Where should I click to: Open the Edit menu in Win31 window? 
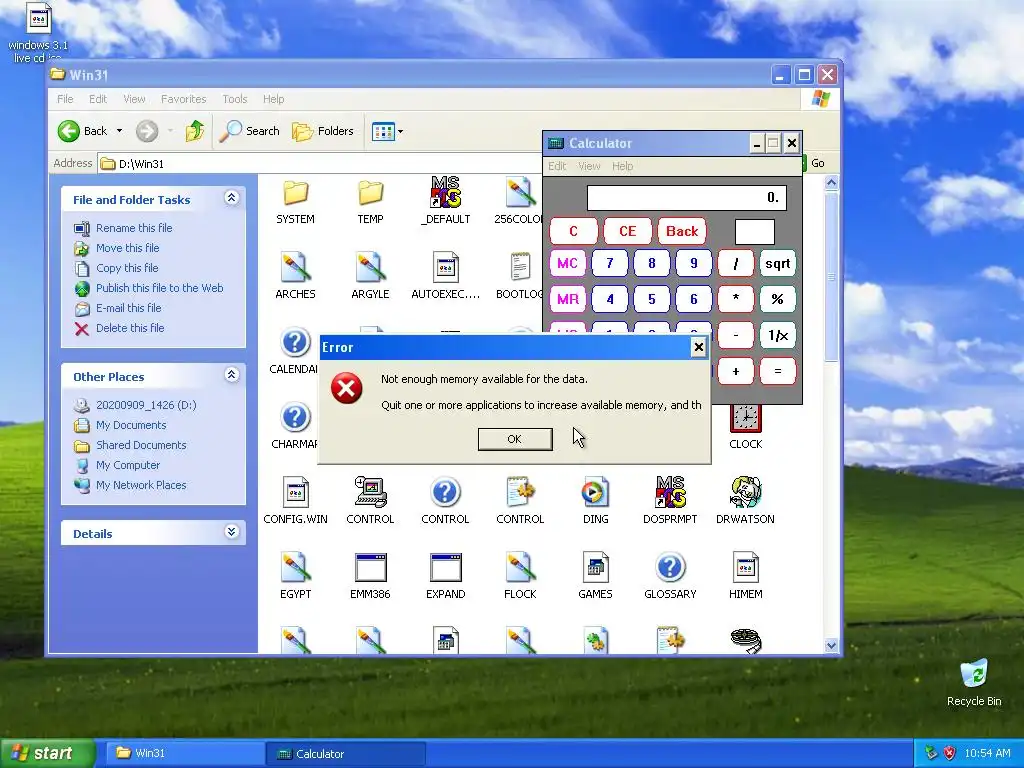tap(98, 99)
